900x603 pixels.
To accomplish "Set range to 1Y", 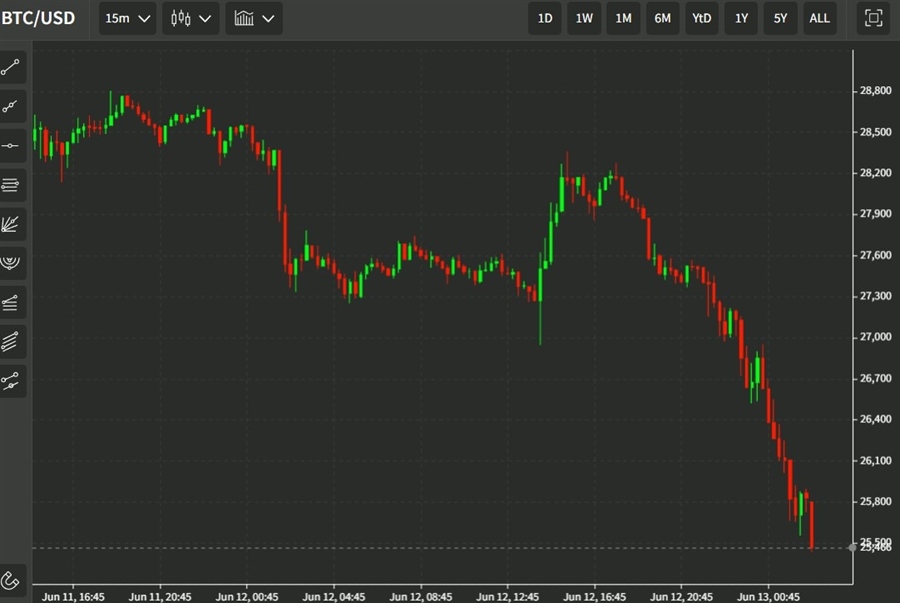I will click(x=741, y=18).
